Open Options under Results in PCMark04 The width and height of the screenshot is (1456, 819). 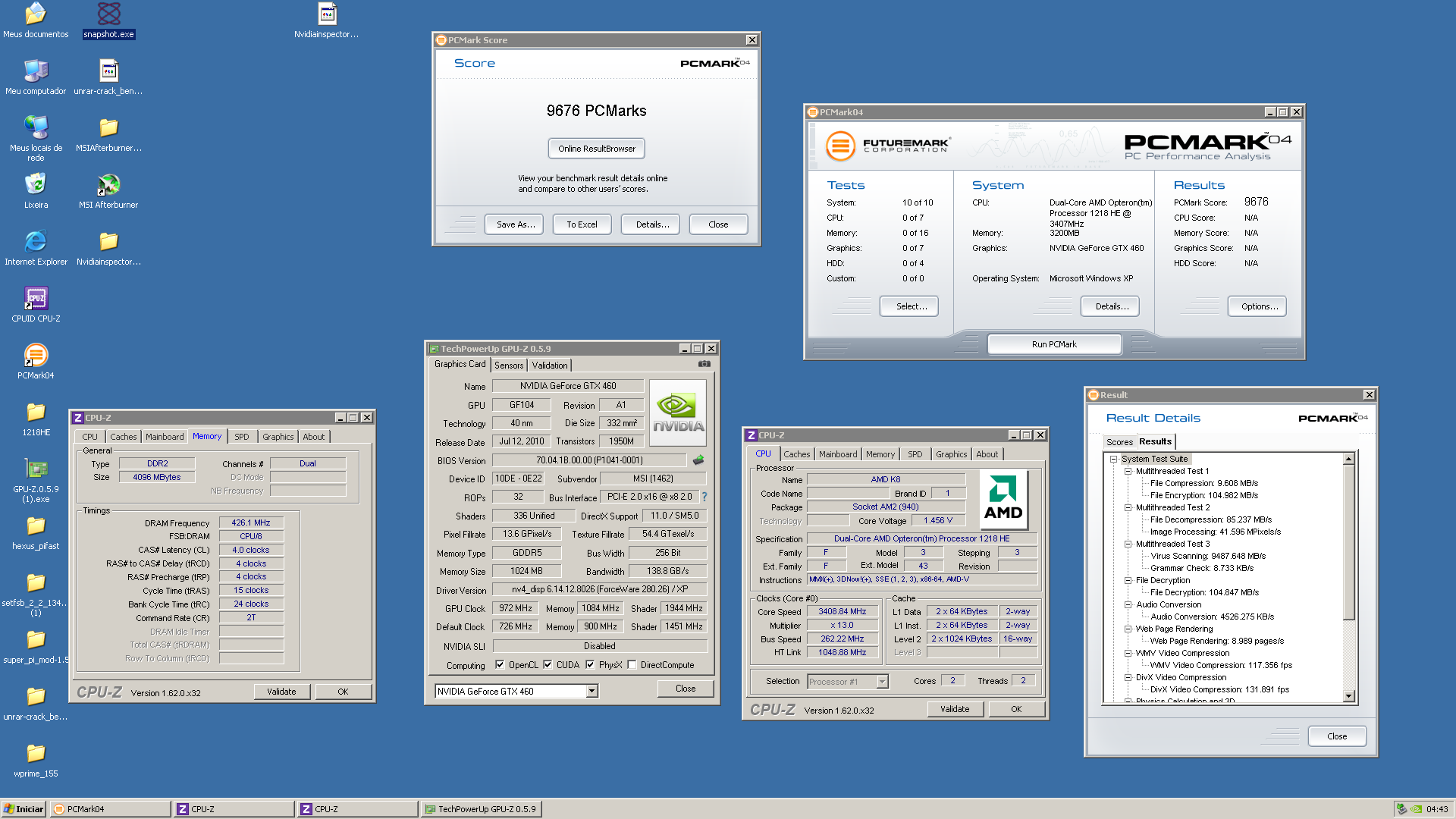1259,306
